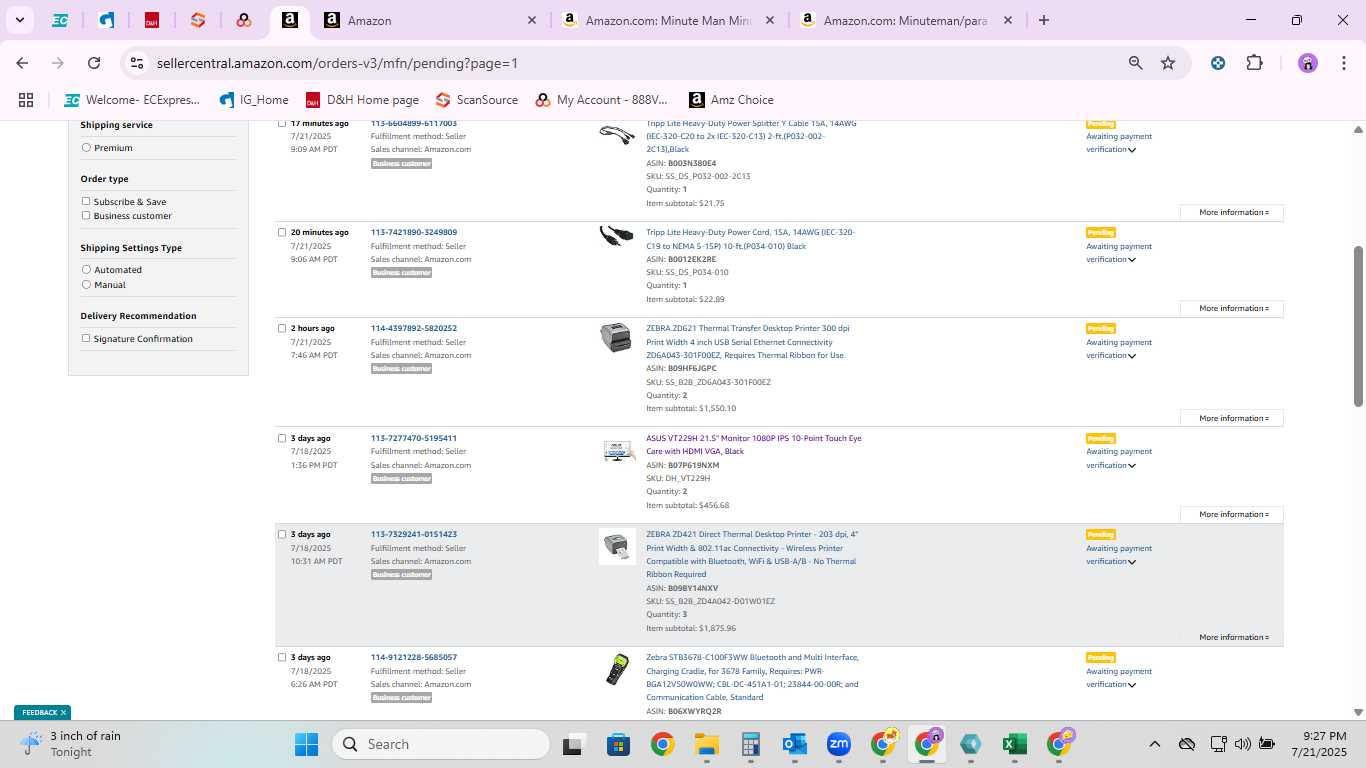Click the zoom magnifier icon in address bar
This screenshot has width=1366, height=768.
(x=1135, y=63)
